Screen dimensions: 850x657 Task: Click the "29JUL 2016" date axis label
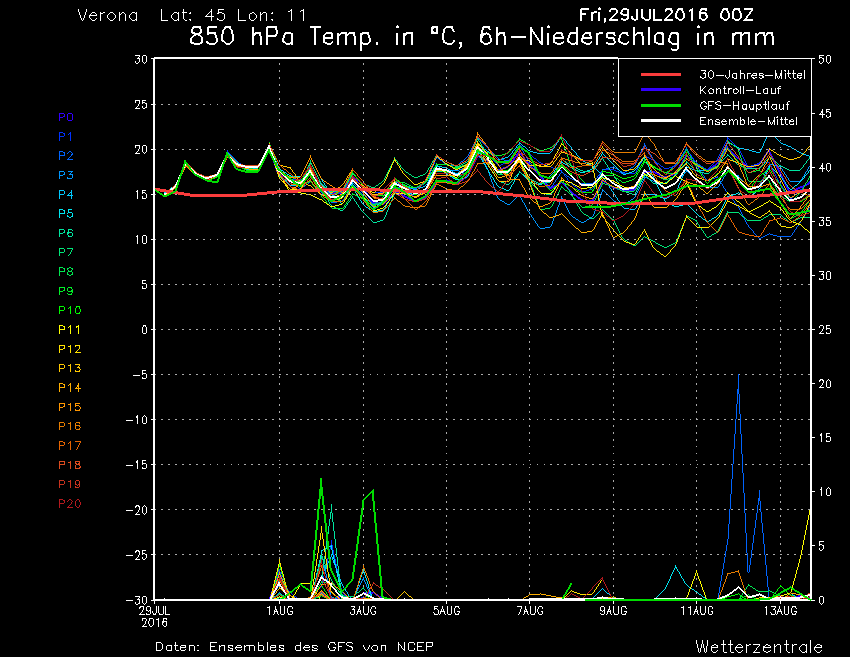(x=154, y=617)
